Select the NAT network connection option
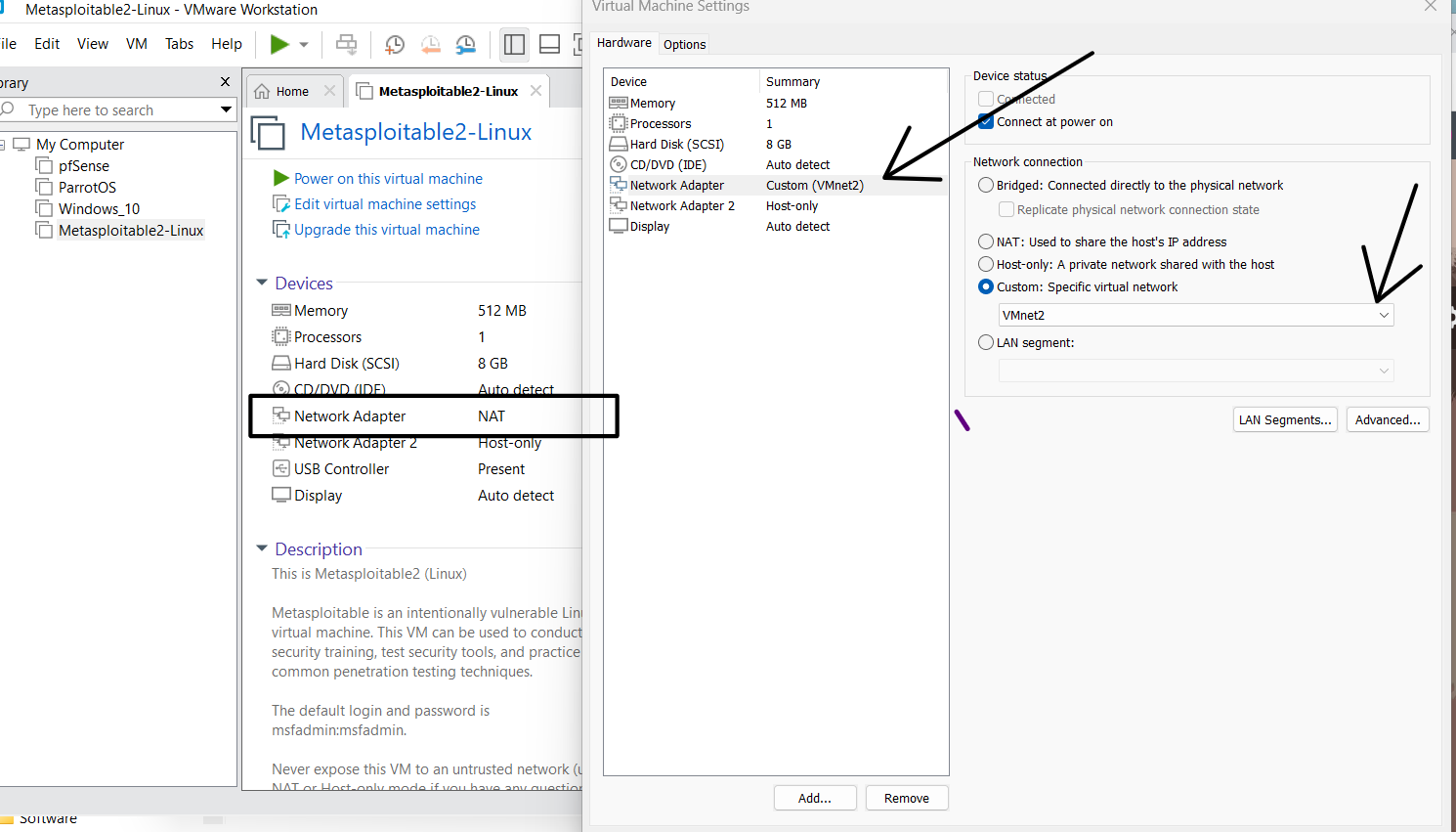Viewport: 1456px width, 832px height. (986, 241)
